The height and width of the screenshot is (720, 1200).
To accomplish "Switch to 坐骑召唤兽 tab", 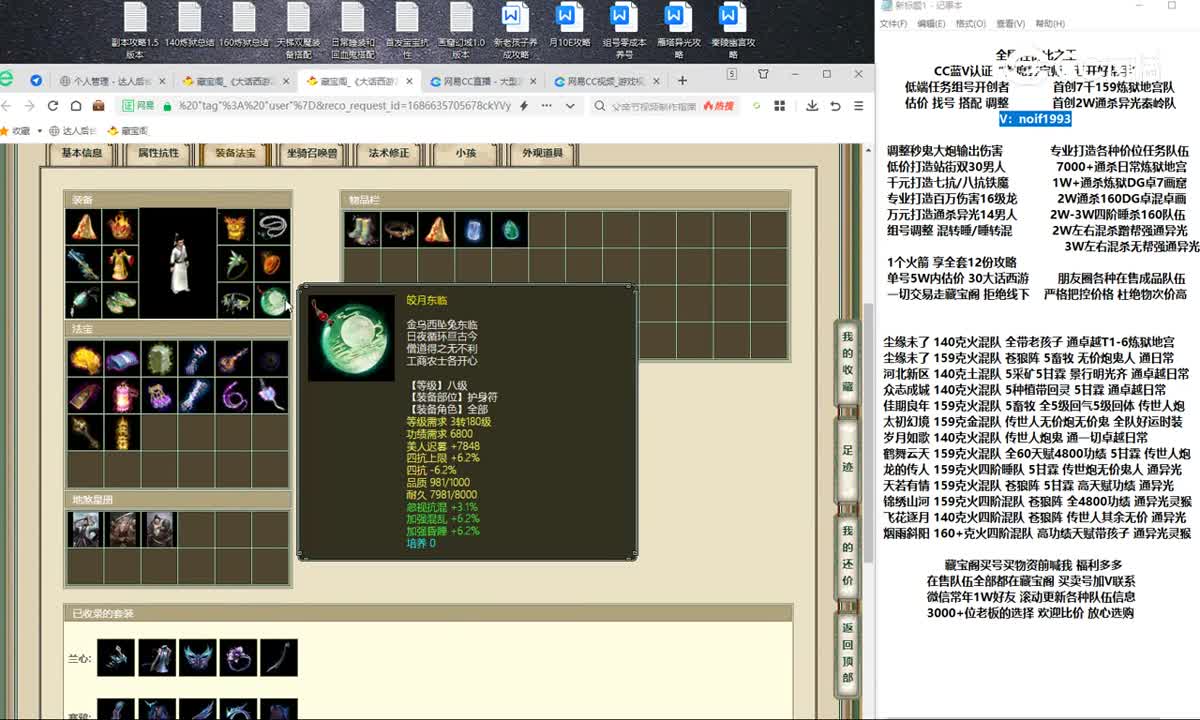I will coord(312,153).
